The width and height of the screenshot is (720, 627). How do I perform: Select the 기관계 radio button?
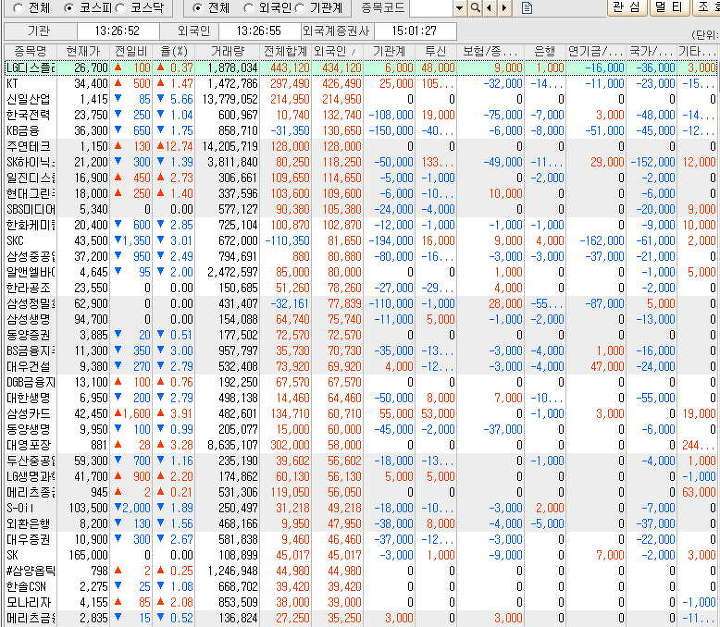click(x=300, y=8)
